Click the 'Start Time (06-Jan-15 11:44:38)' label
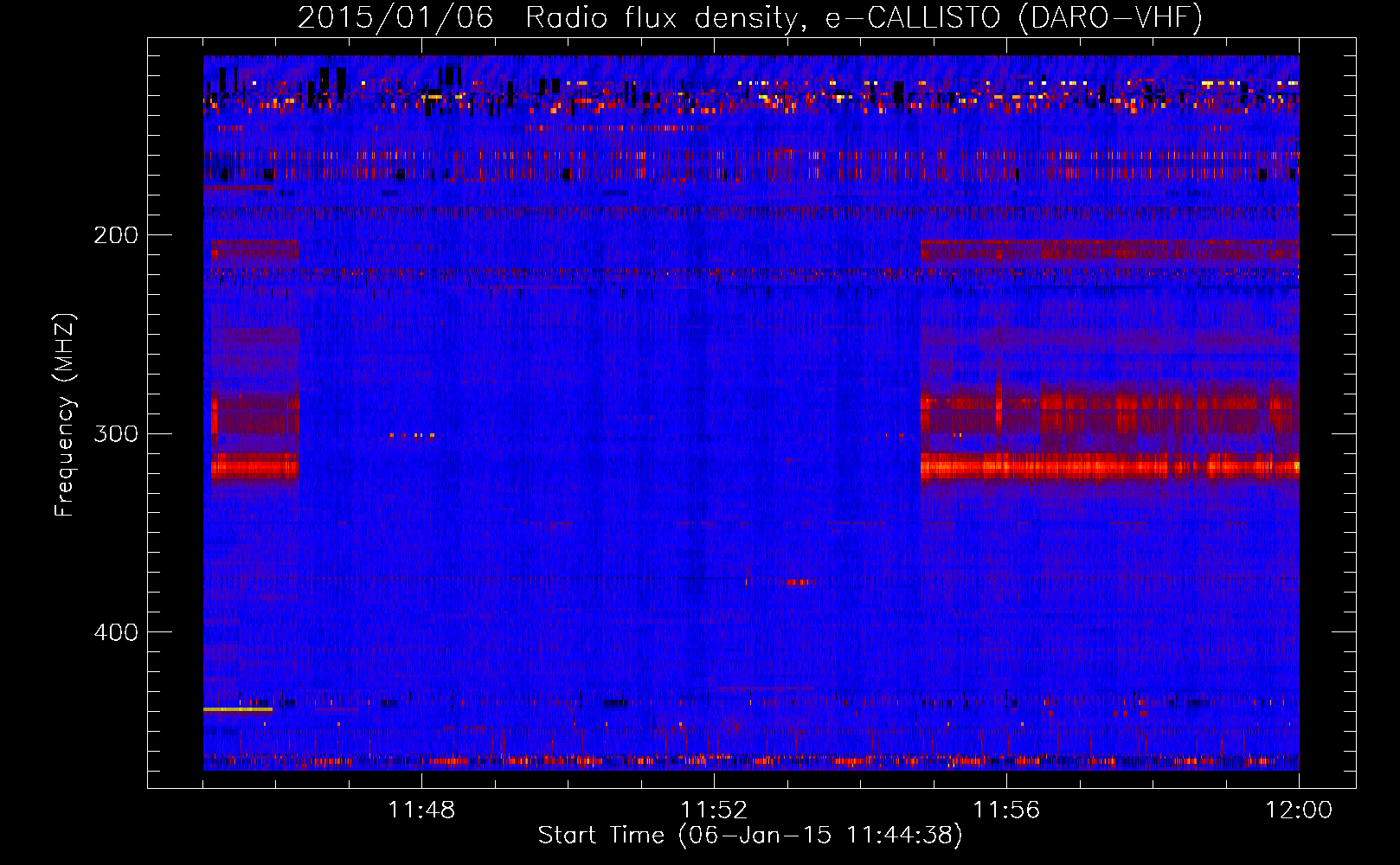1400x865 pixels. tap(750, 835)
